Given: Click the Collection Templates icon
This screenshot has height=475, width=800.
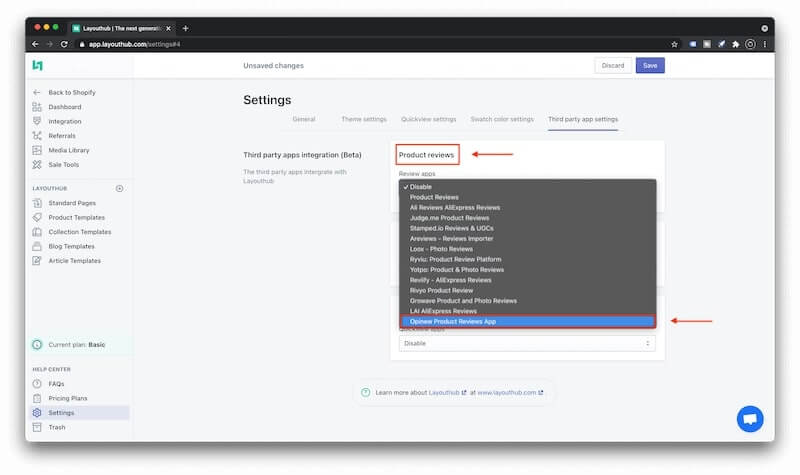Looking at the screenshot, I should (x=37, y=232).
